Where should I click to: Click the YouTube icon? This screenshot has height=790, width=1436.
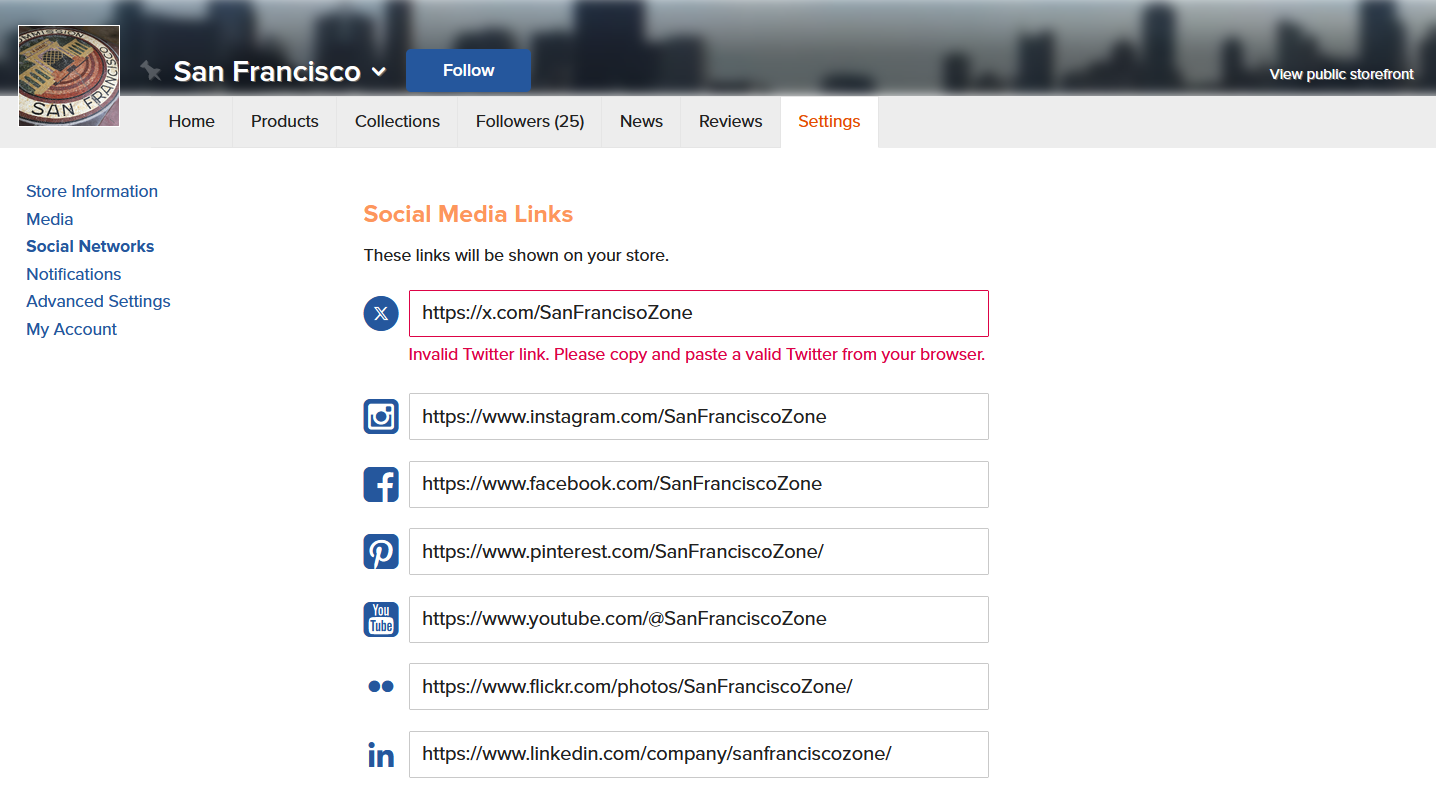click(x=381, y=619)
